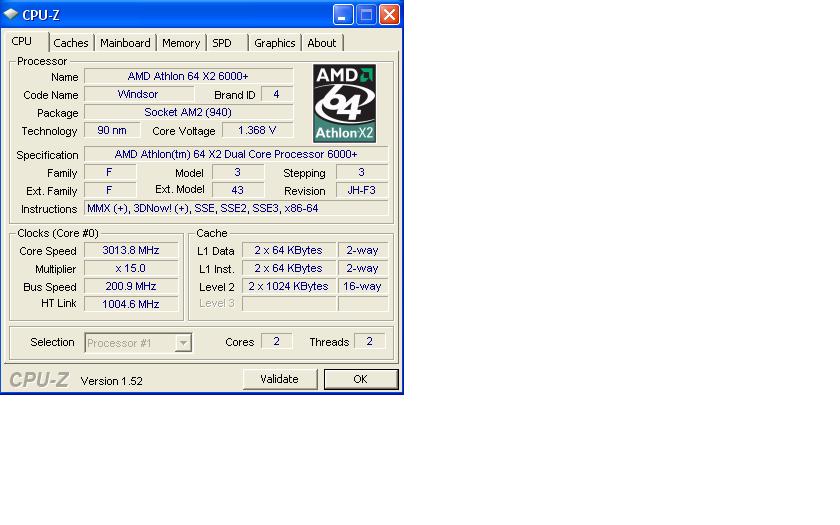Click the L1 Inst. associativity 2-way
Viewport: 840px width, 525px height.
click(x=363, y=268)
